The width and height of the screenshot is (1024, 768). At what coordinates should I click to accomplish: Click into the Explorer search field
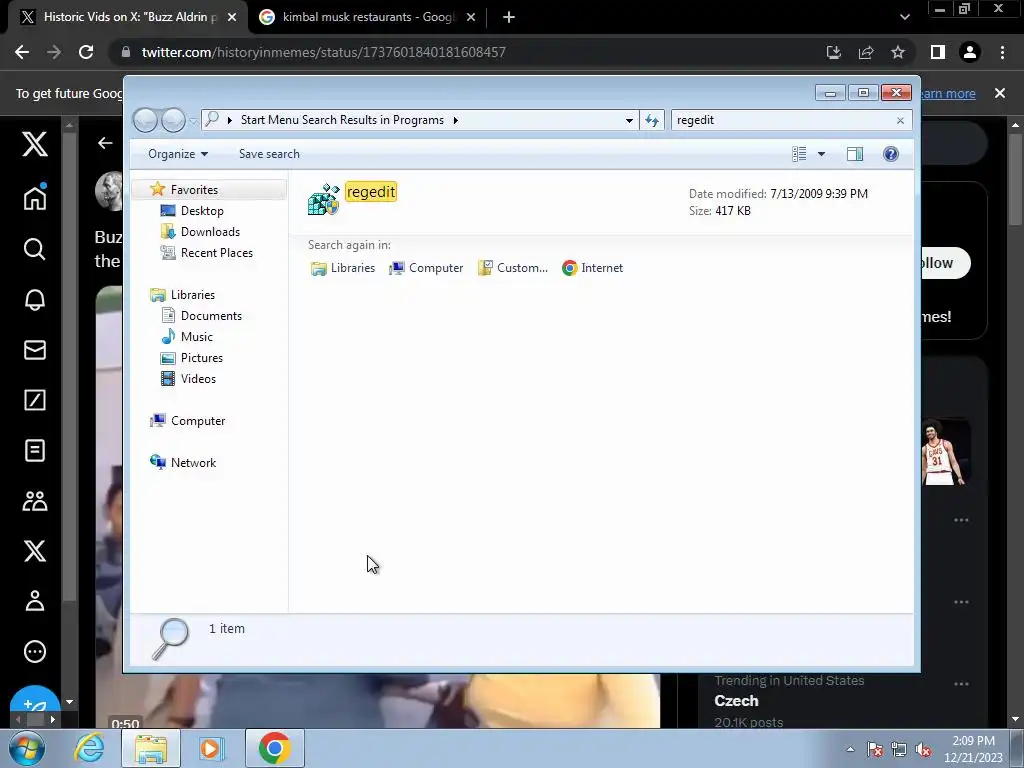(x=784, y=120)
